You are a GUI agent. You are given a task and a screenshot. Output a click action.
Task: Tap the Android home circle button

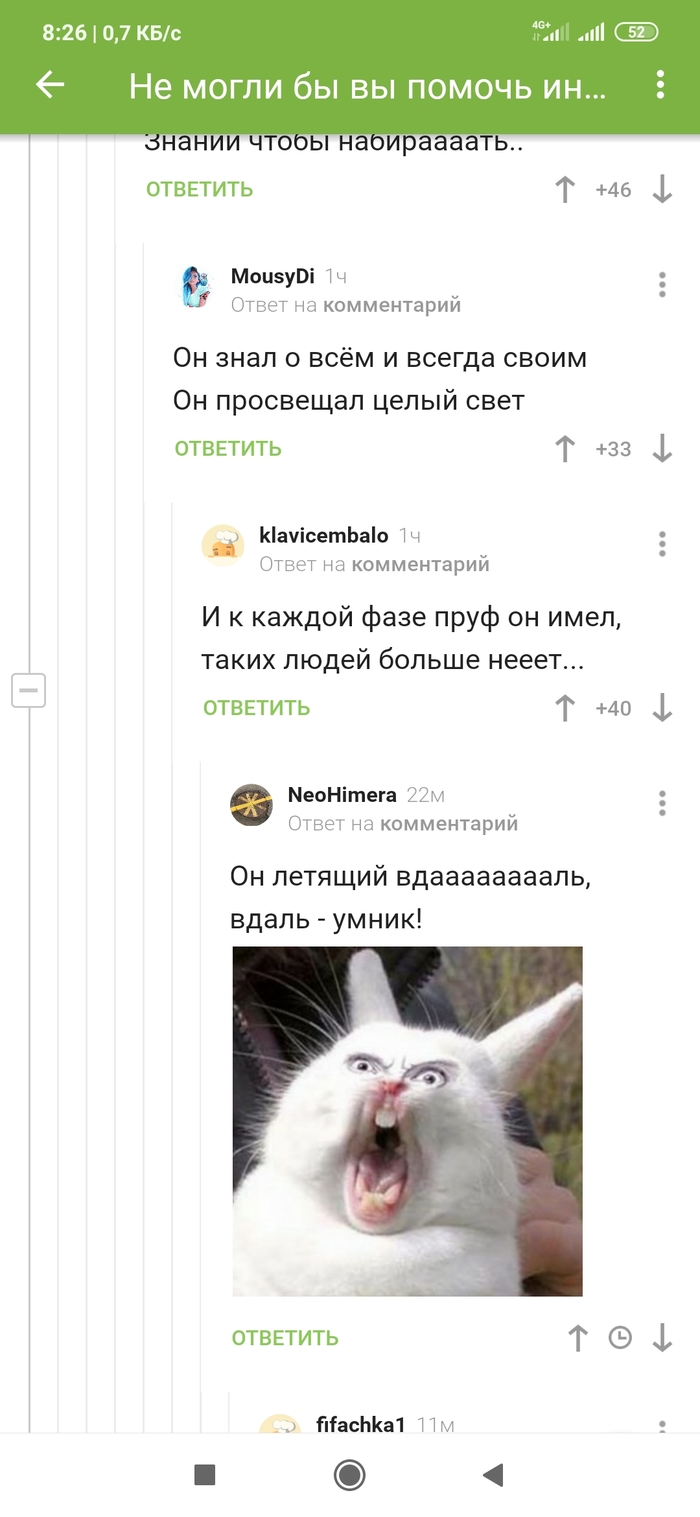[349, 1475]
